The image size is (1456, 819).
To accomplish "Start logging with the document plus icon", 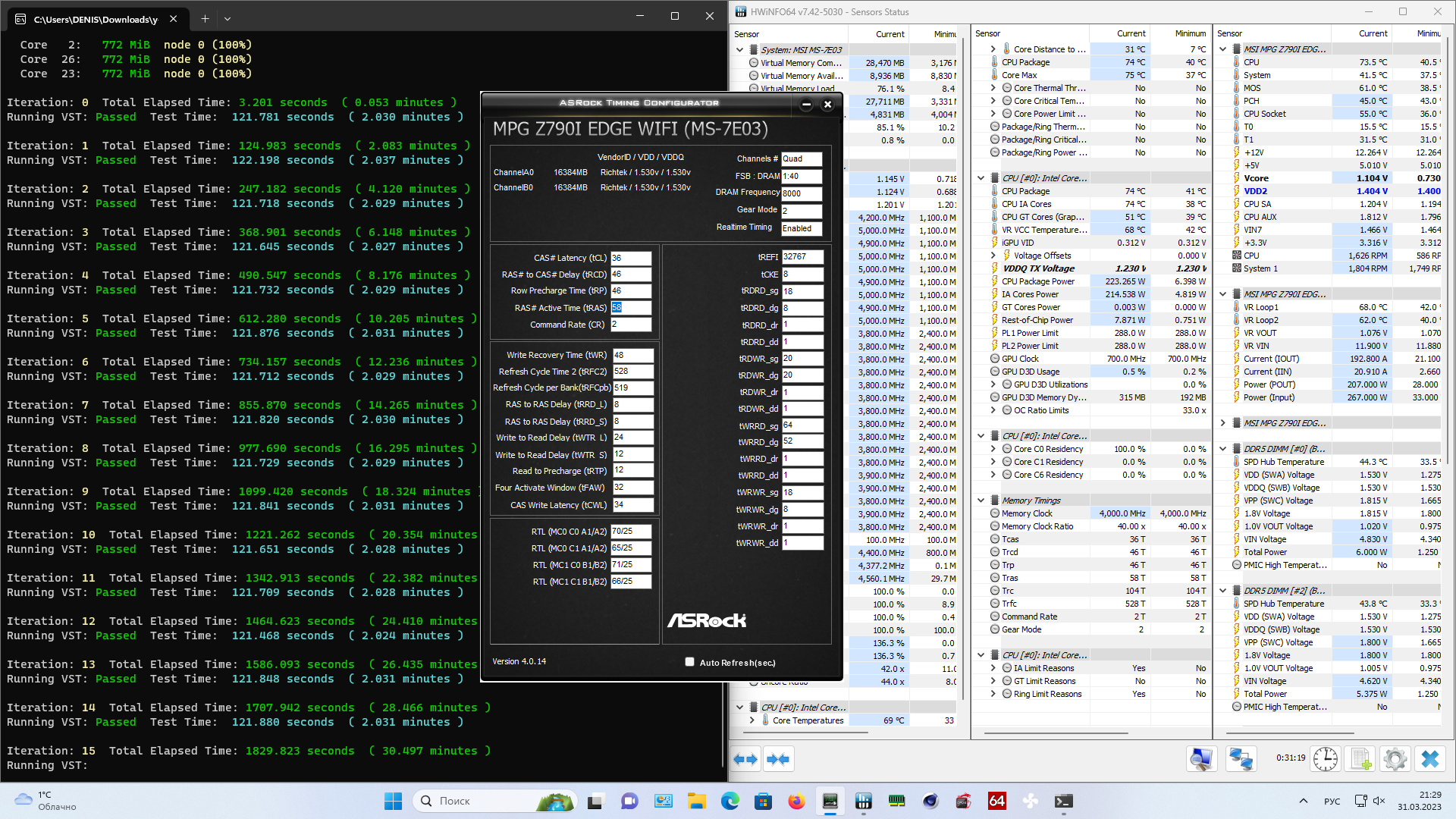I will pyautogui.click(x=1360, y=759).
